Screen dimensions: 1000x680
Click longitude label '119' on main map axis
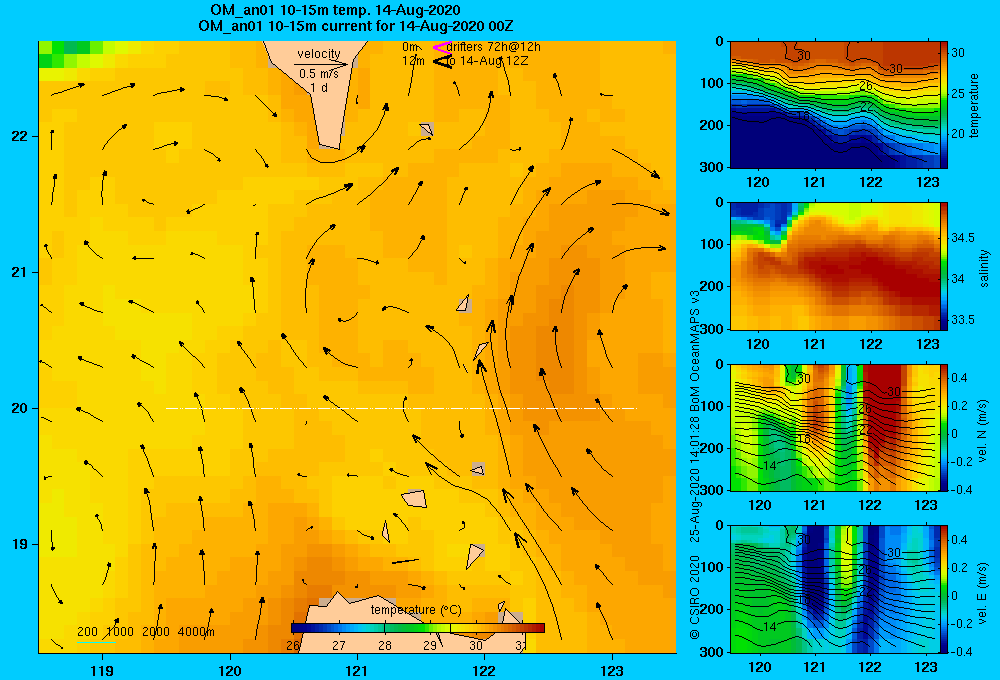[x=103, y=671]
